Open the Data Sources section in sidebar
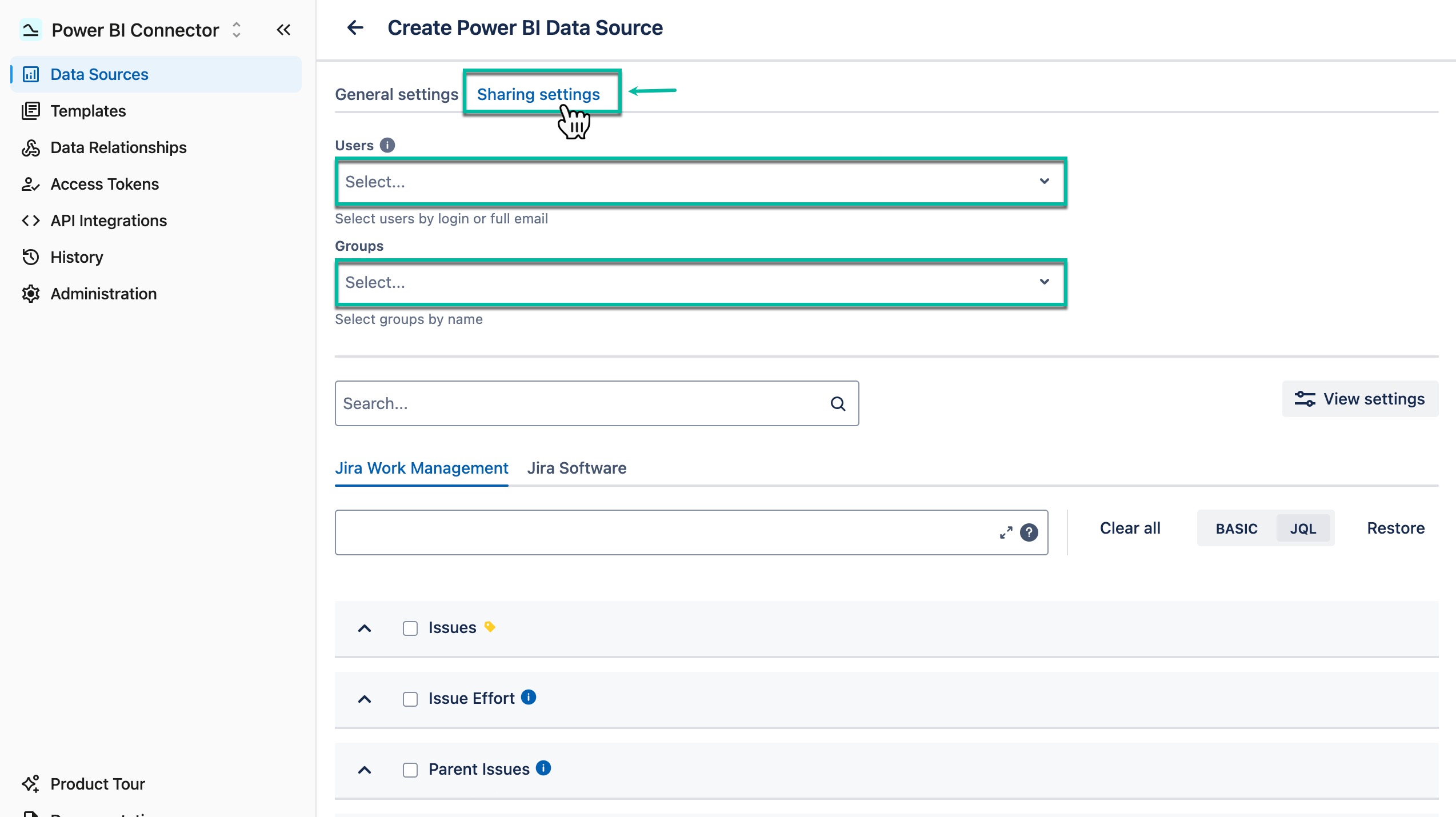This screenshot has width=1456, height=817. 99,74
